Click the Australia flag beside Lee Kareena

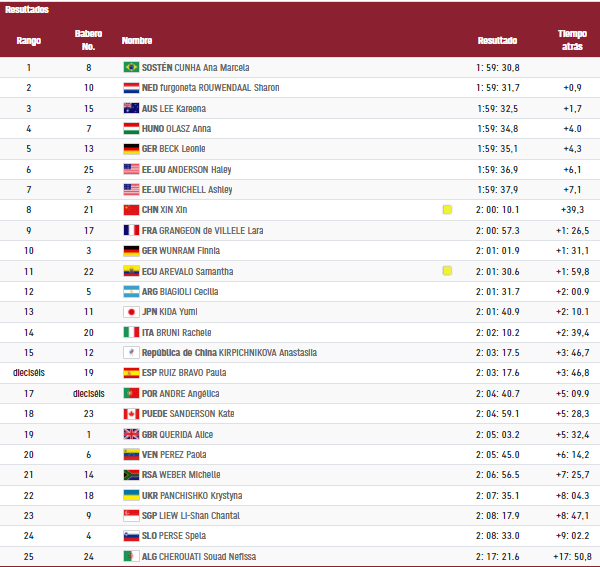(130, 108)
